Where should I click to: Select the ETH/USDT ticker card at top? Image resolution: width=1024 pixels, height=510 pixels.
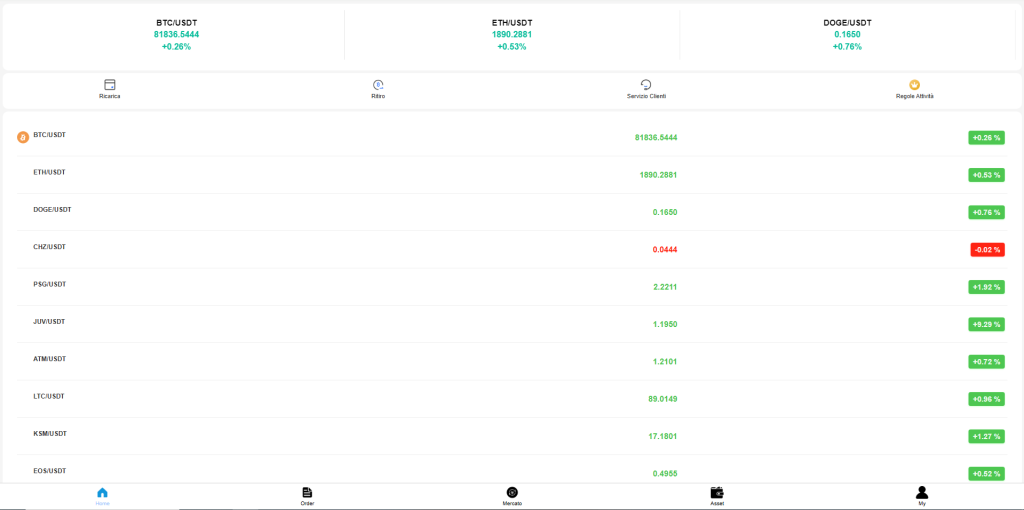point(512,35)
